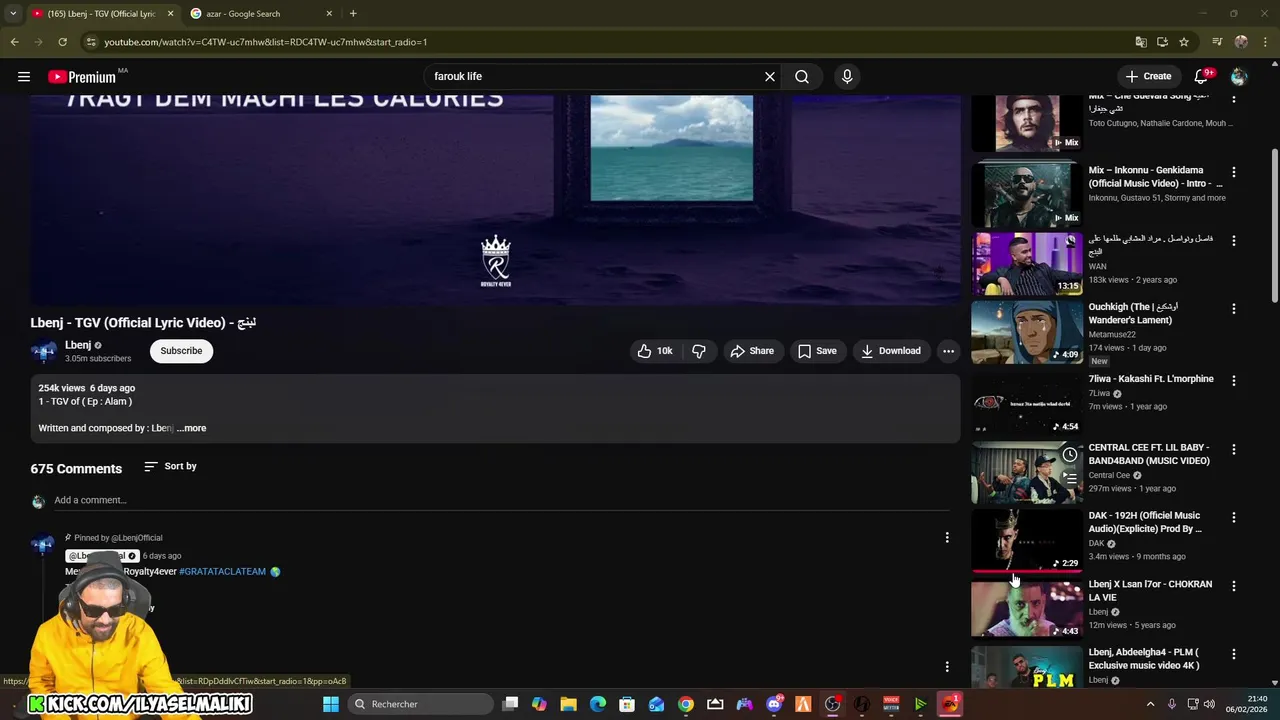1280x720 pixels.
Task: Open options for CHOKRAN LA VIE video
Action: point(1233,586)
